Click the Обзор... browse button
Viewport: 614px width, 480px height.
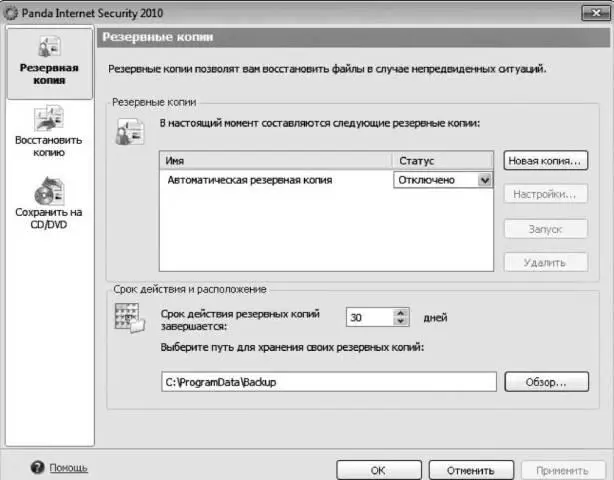(546, 382)
